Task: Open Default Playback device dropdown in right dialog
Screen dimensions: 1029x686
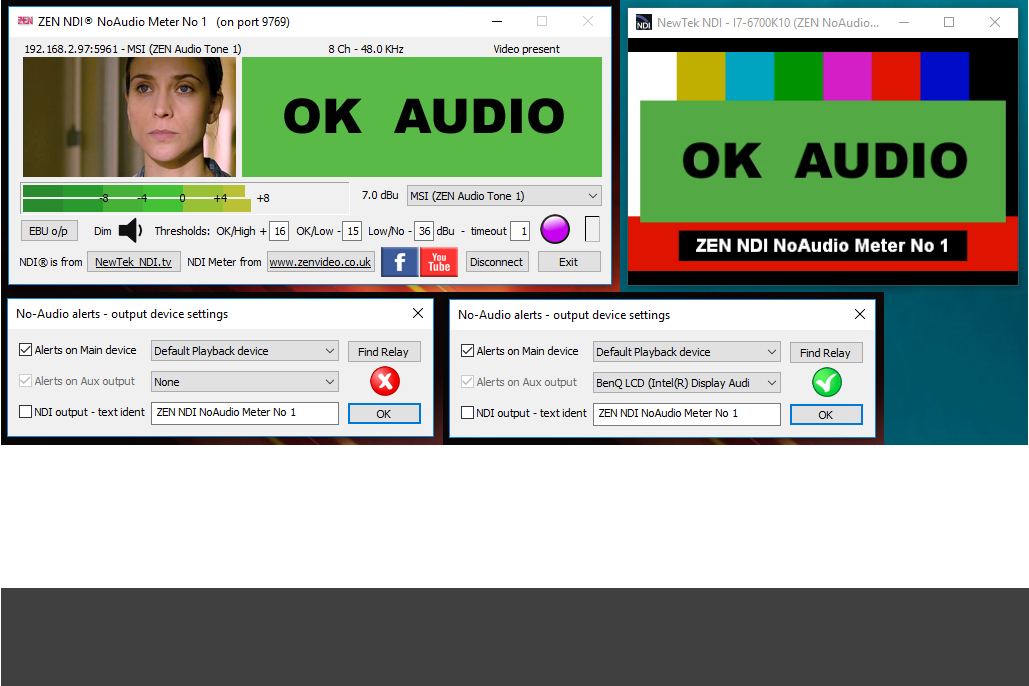Action: (686, 352)
